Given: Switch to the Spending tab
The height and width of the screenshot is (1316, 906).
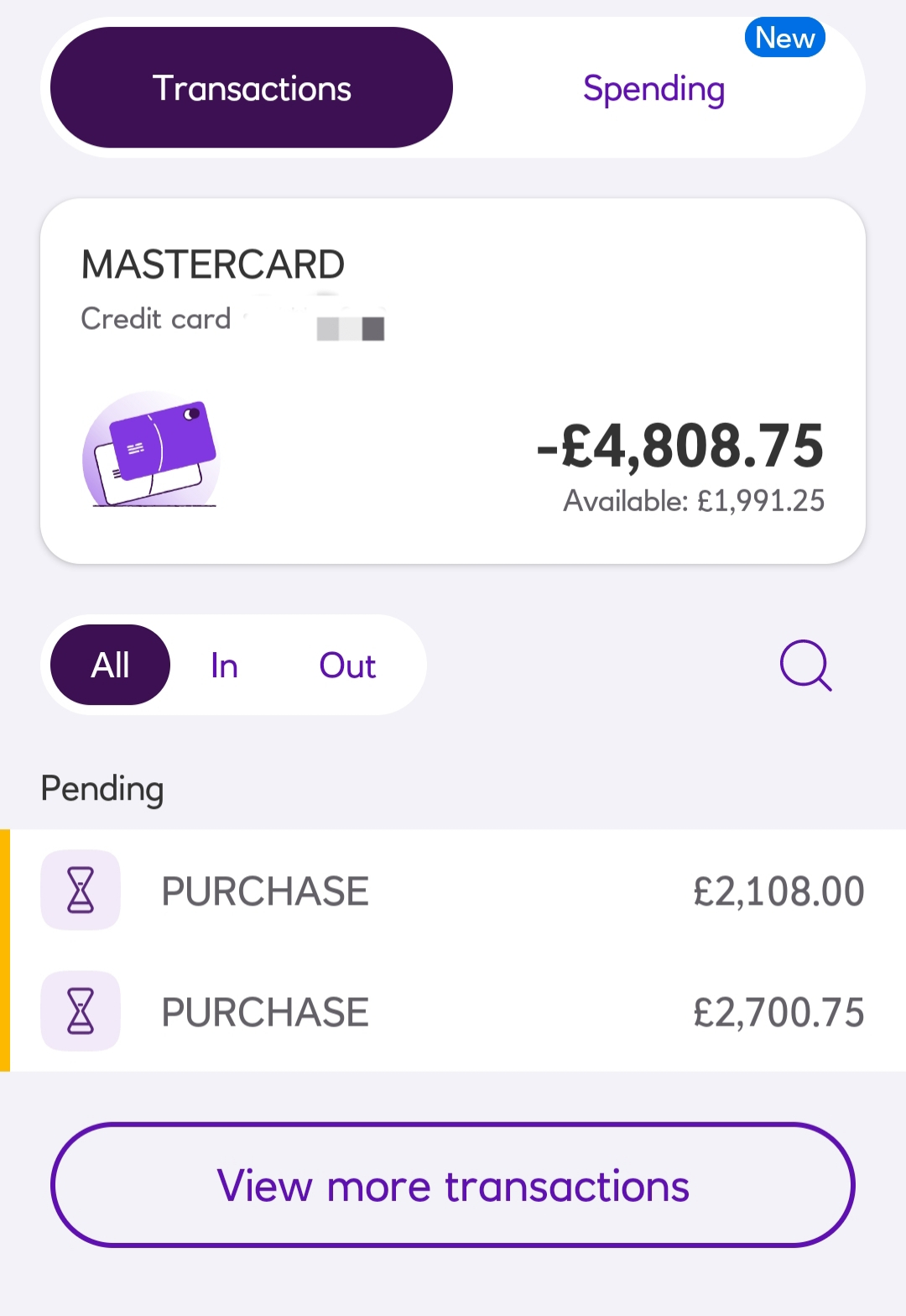Looking at the screenshot, I should [x=653, y=89].
